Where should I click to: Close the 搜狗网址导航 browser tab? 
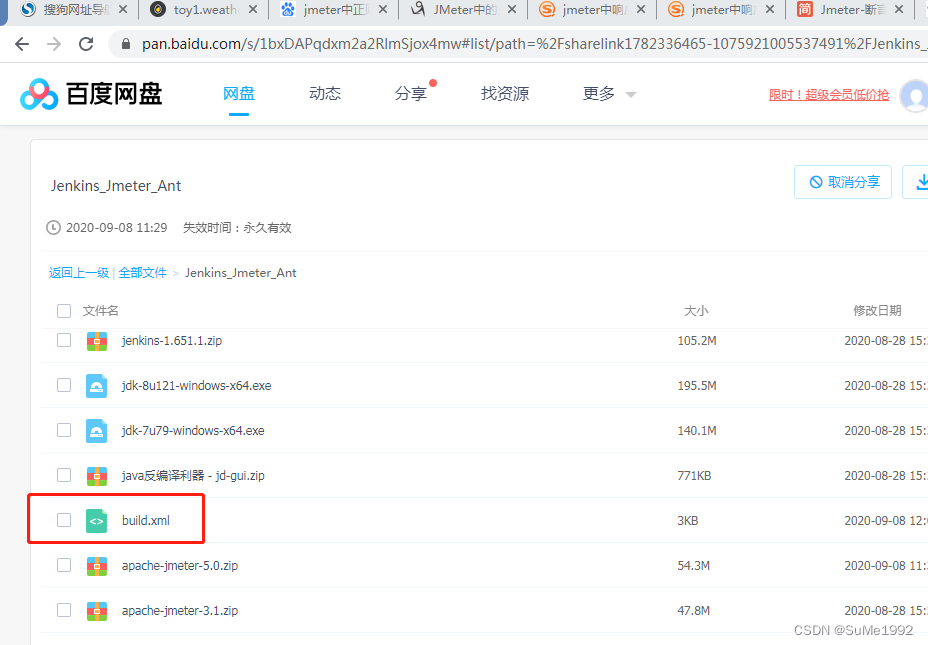123,9
